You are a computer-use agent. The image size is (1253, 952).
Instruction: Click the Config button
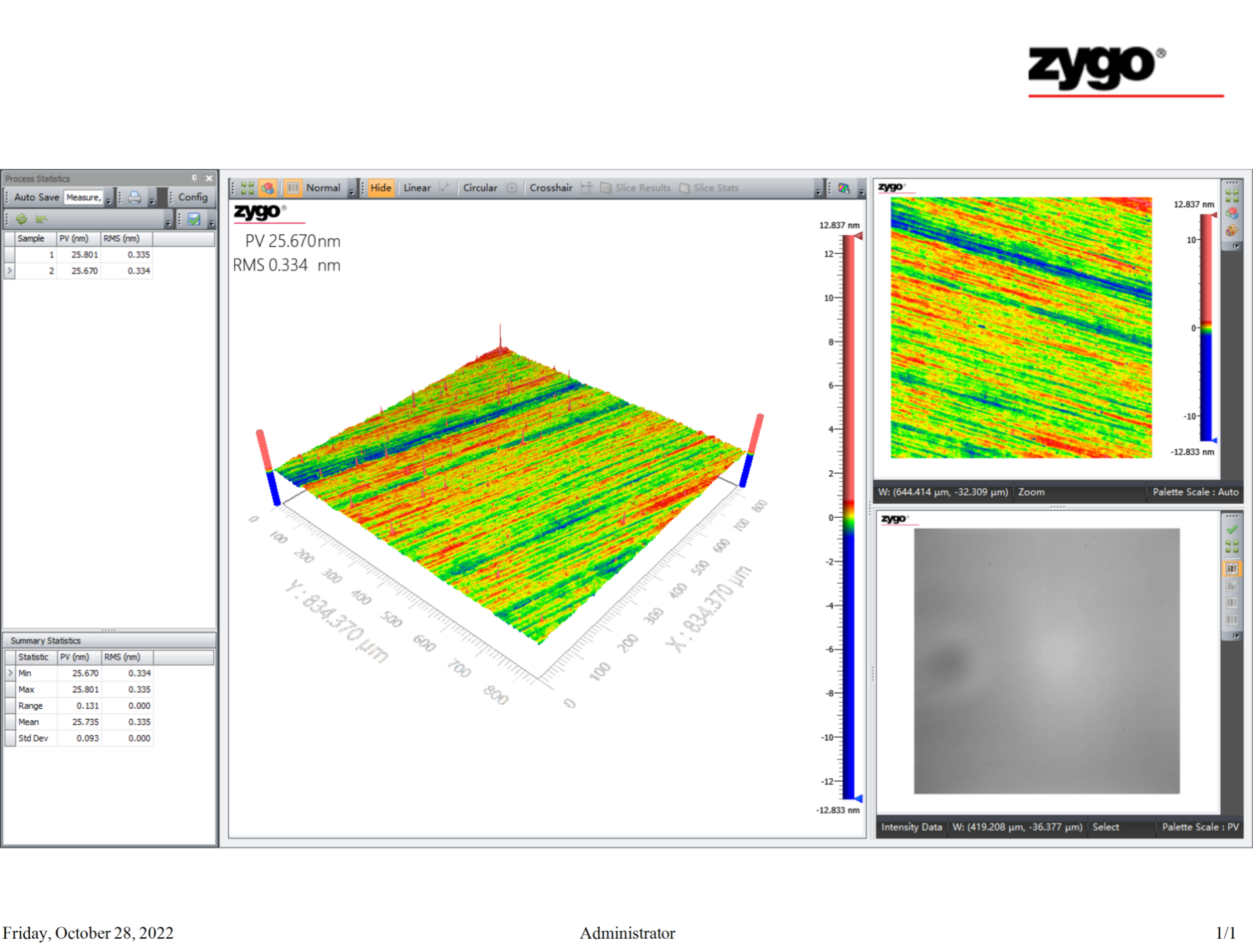[x=192, y=197]
